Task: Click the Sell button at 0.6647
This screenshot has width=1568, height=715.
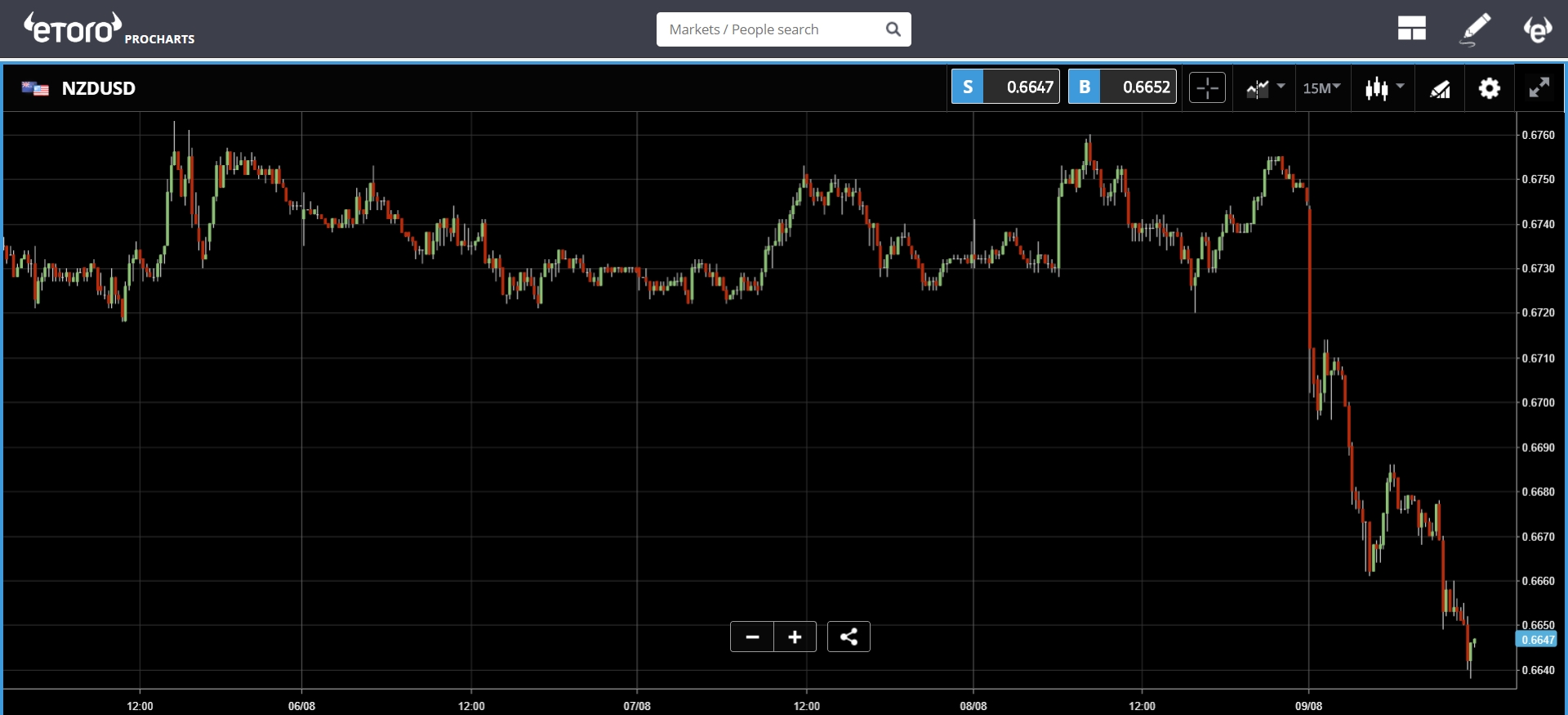Action: tap(1005, 87)
